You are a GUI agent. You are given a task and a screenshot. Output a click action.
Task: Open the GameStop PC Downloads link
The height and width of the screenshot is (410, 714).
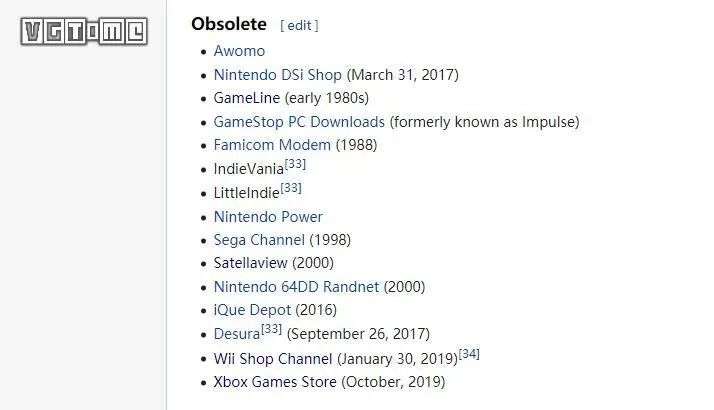pyautogui.click(x=299, y=122)
